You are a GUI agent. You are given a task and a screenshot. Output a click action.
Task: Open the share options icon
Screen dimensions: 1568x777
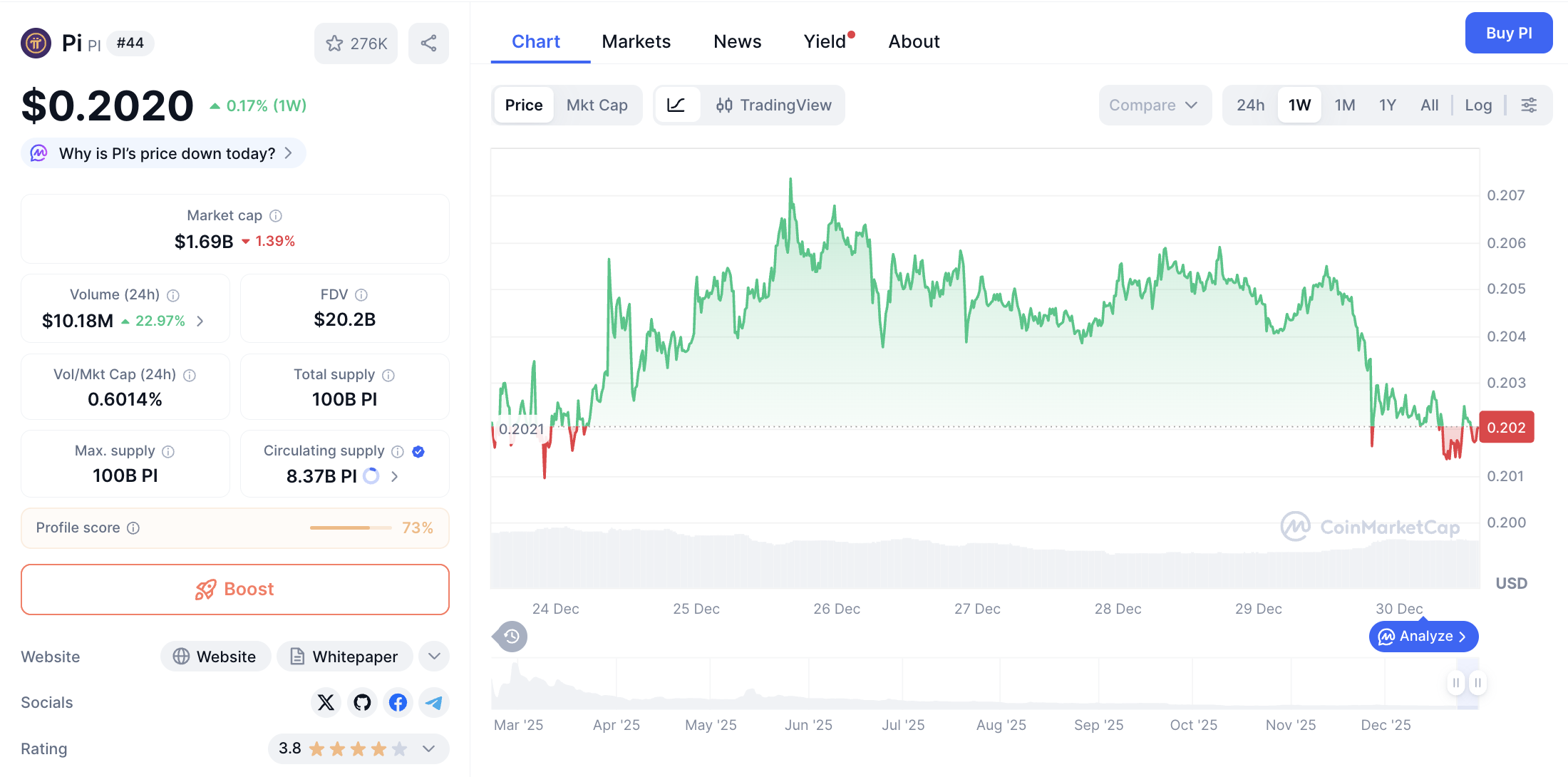[428, 43]
